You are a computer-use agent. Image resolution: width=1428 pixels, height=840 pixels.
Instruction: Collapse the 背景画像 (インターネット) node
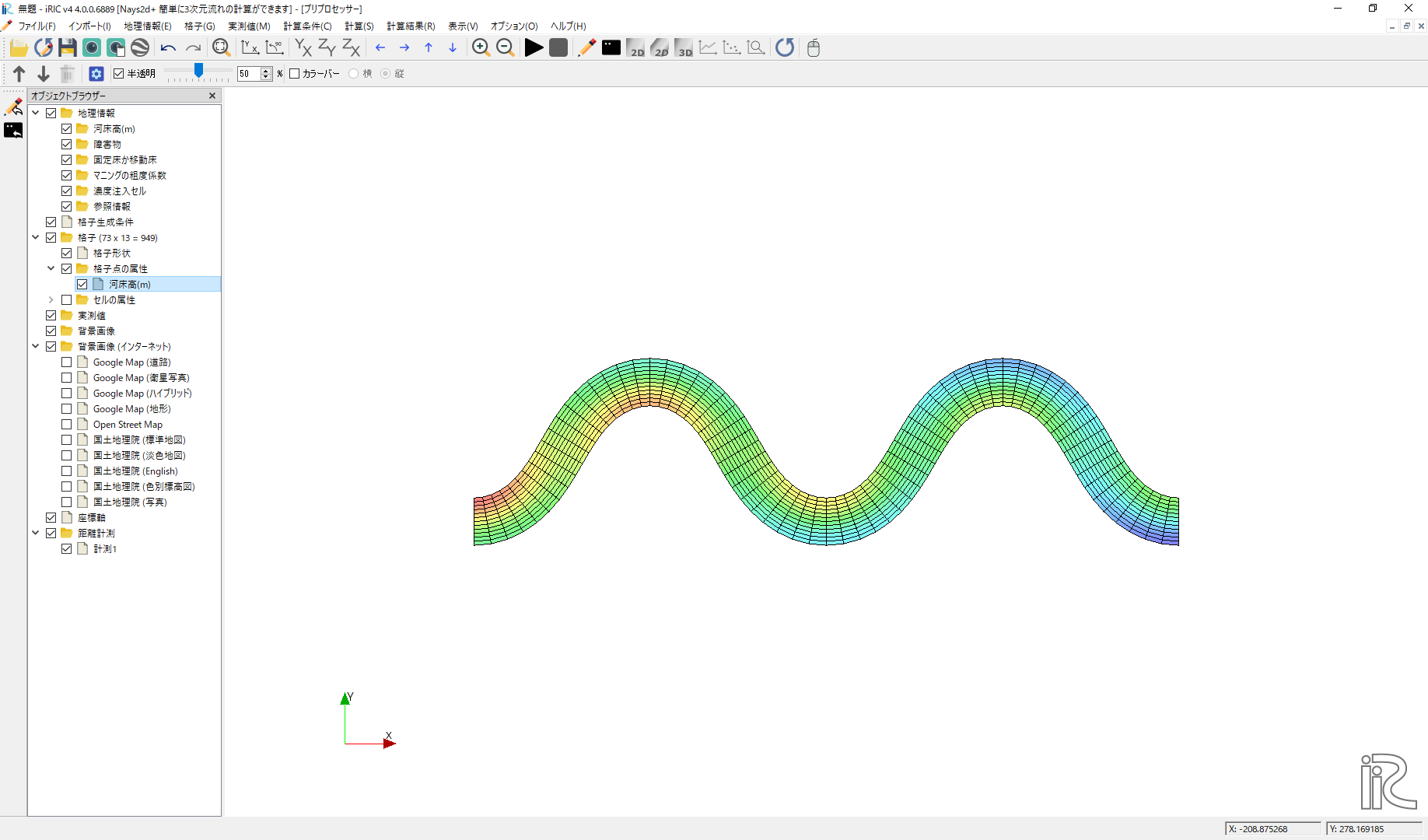pyautogui.click(x=36, y=347)
